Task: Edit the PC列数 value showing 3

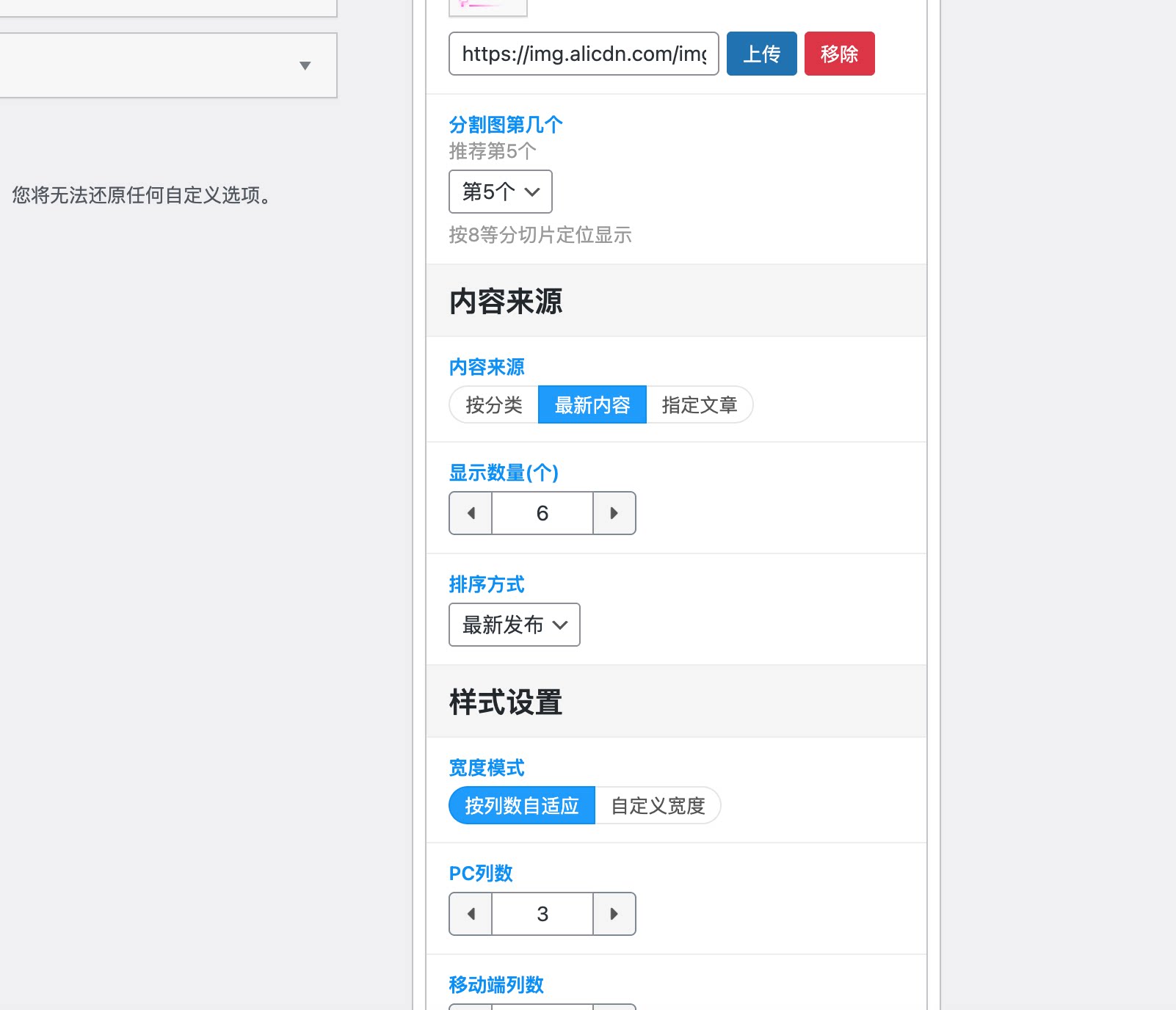Action: (542, 914)
